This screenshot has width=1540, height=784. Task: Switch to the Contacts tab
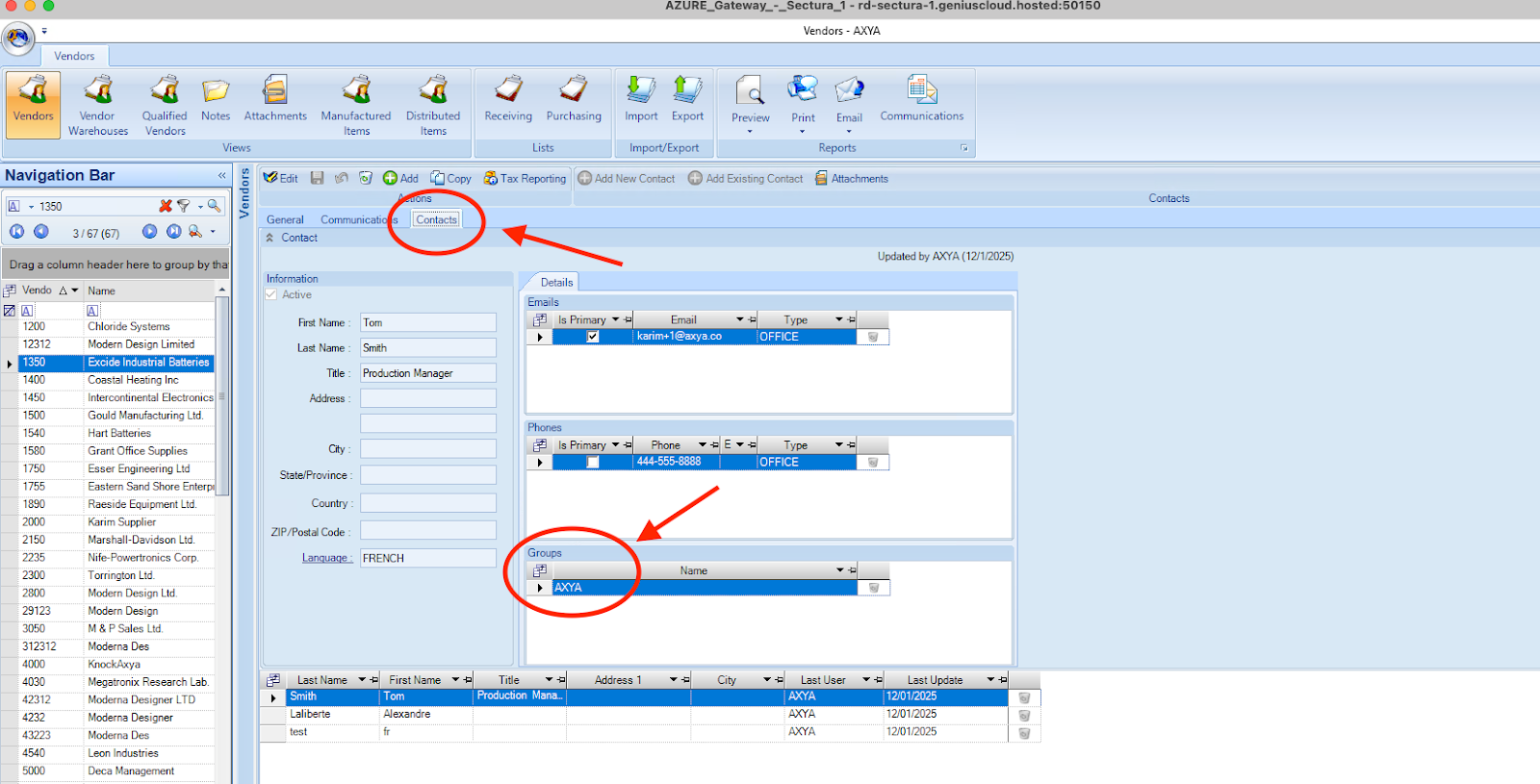436,220
